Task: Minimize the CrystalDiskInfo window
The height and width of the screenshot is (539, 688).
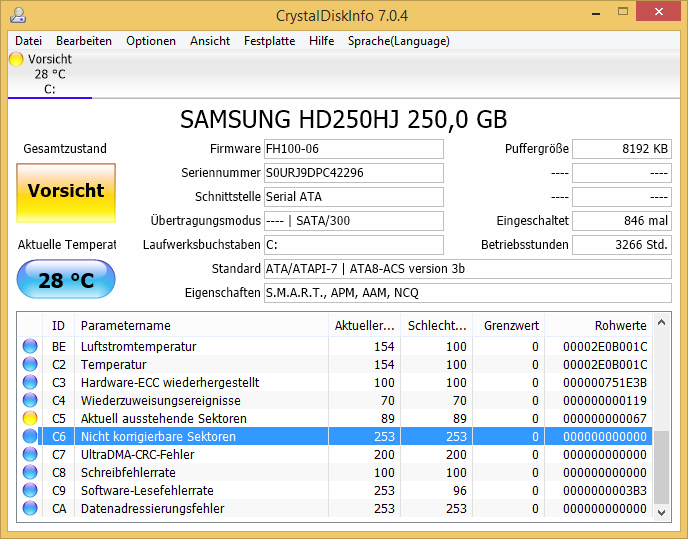Action: point(596,13)
